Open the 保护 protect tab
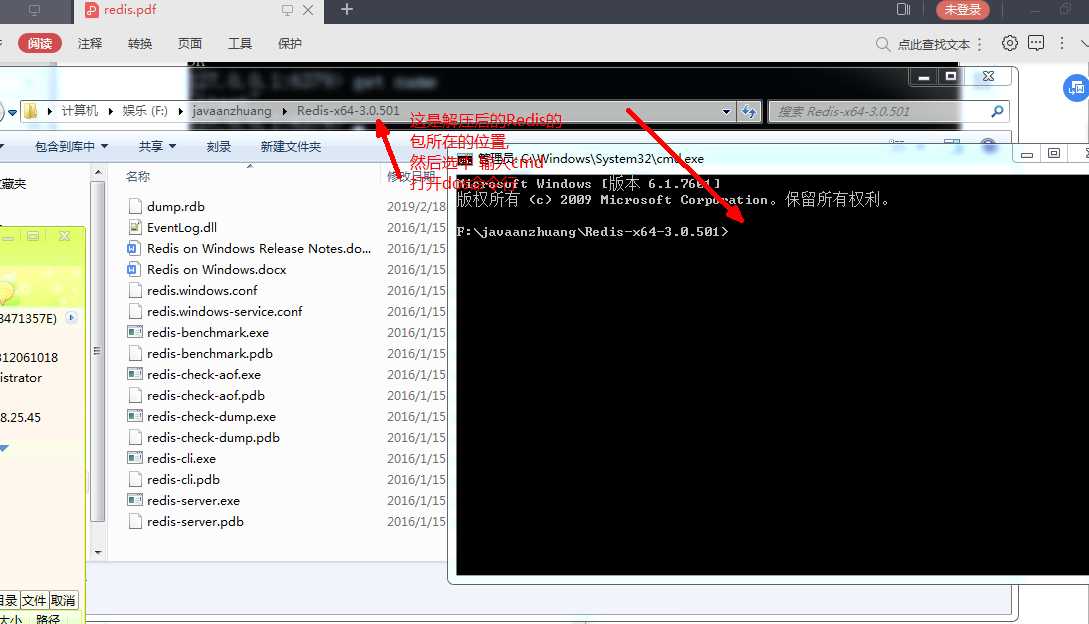This screenshot has height=624, width=1089. (x=290, y=43)
